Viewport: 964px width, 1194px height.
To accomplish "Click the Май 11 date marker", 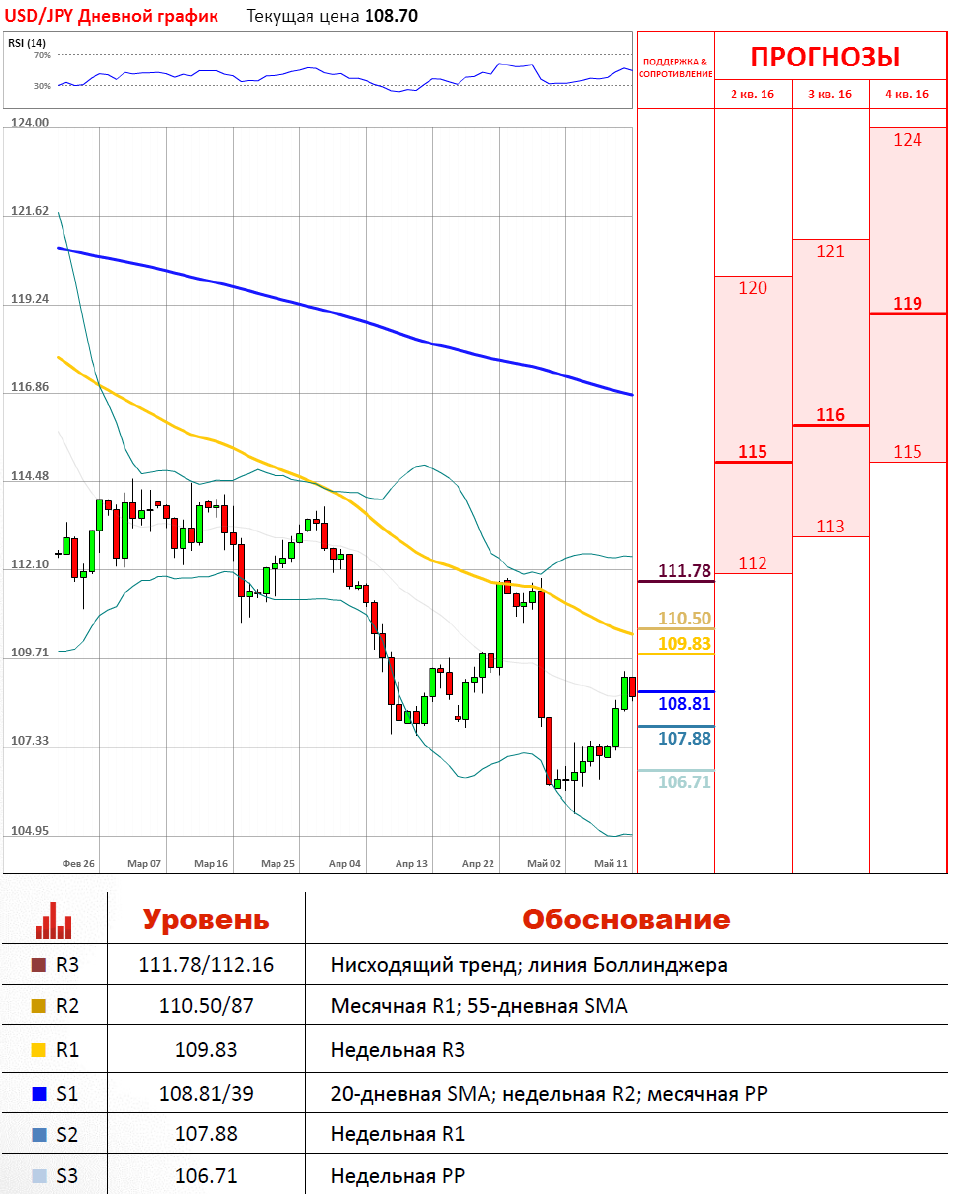I will 611,864.
